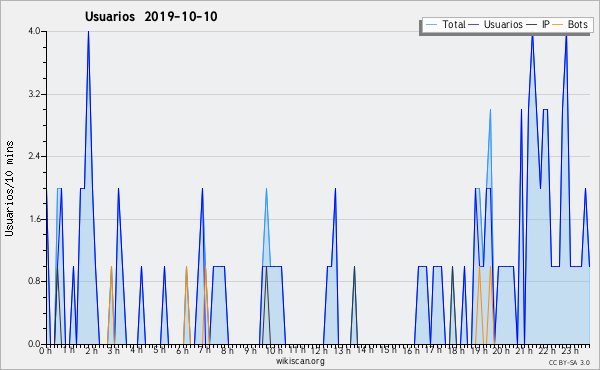Click the '16 h' x-axis label

pos(411,350)
